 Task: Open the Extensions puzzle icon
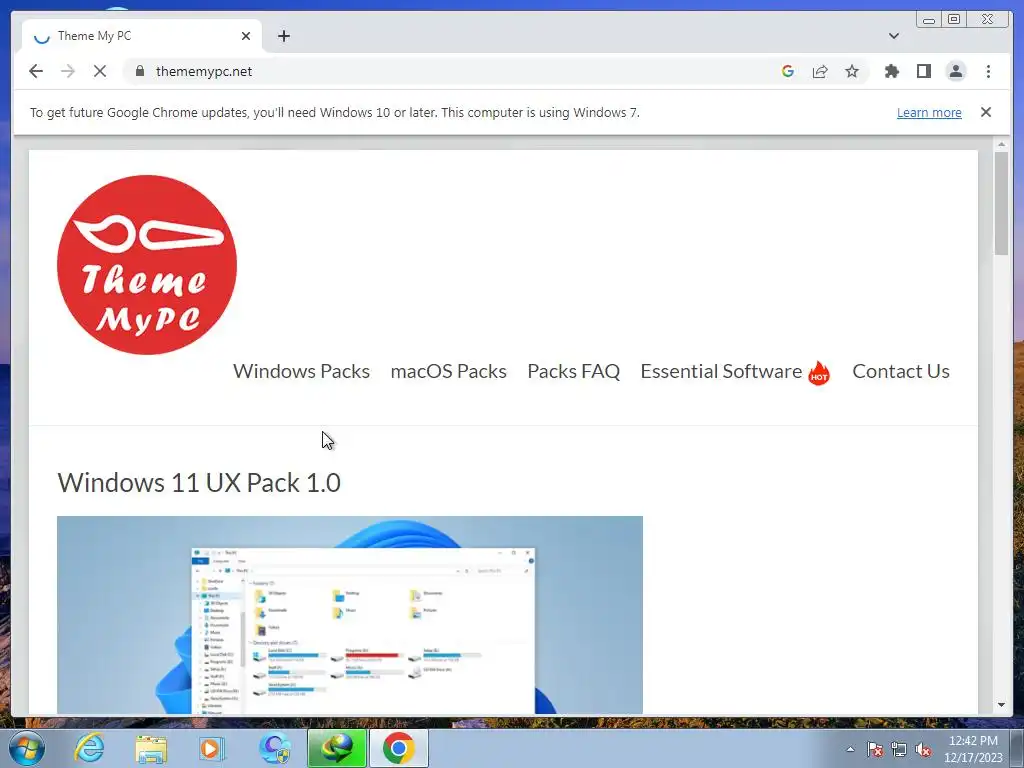pos(891,71)
